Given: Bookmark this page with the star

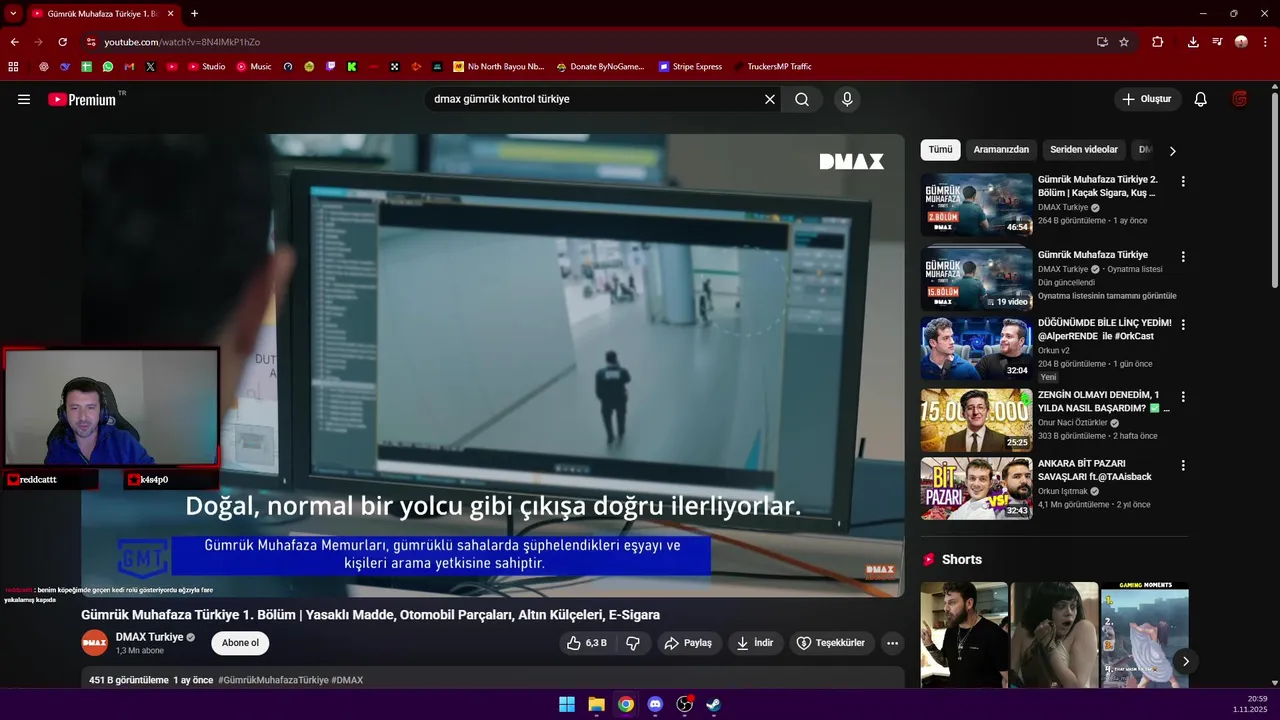Looking at the screenshot, I should tap(1124, 42).
